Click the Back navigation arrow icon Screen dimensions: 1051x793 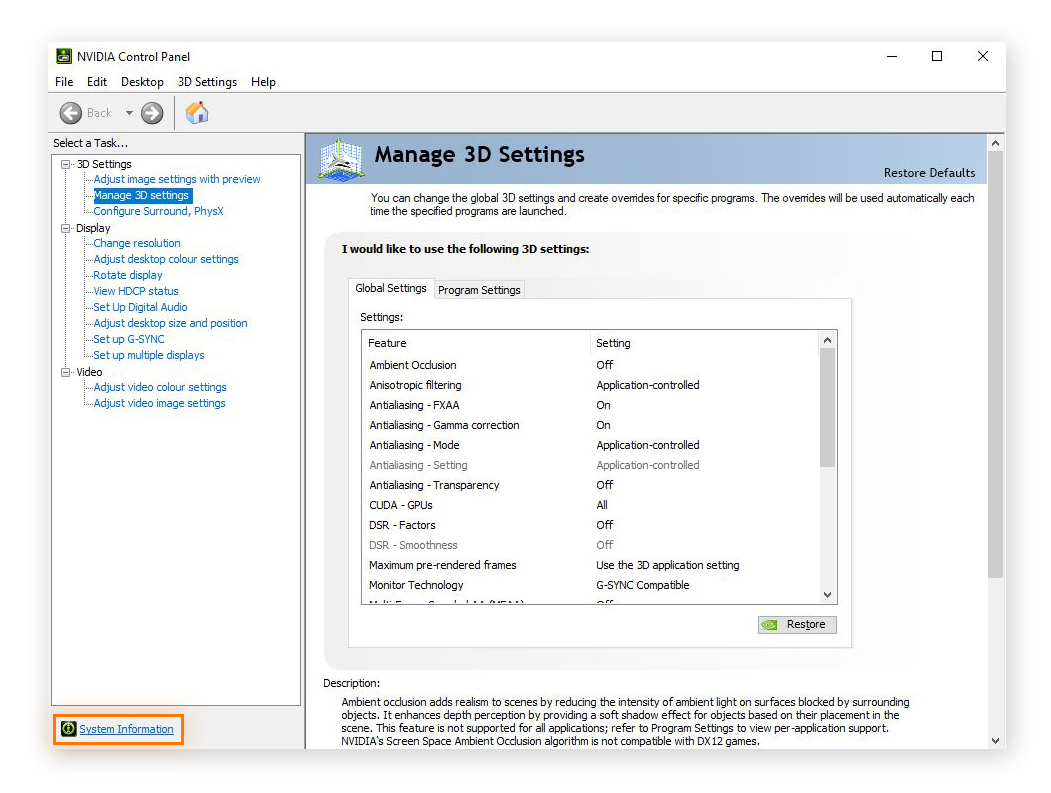point(70,112)
